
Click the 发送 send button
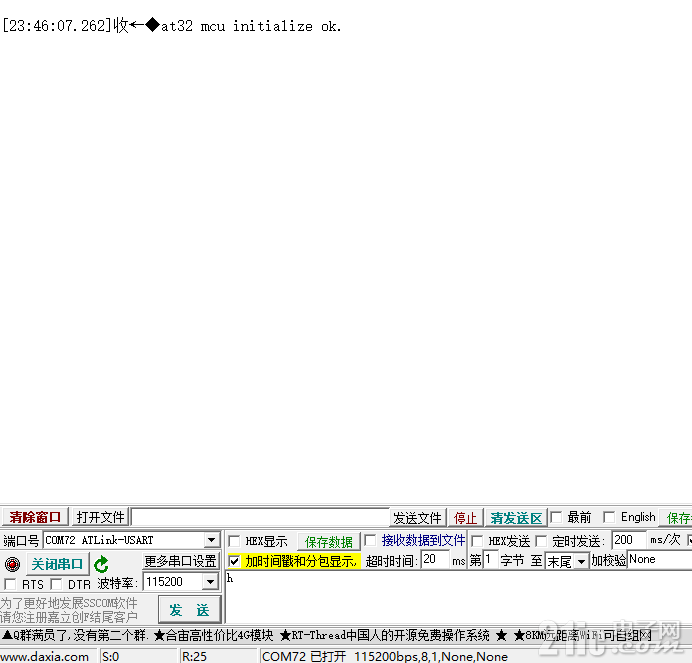point(189,610)
